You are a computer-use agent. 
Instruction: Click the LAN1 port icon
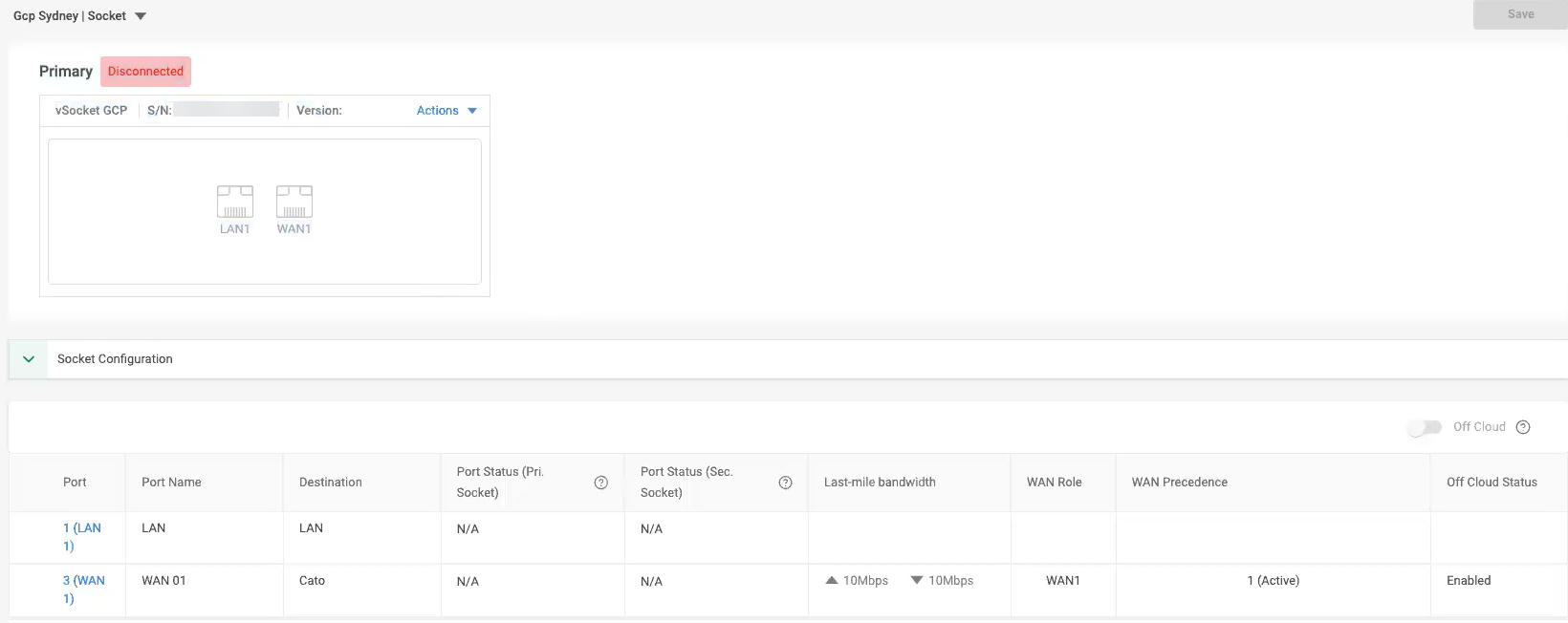(235, 202)
